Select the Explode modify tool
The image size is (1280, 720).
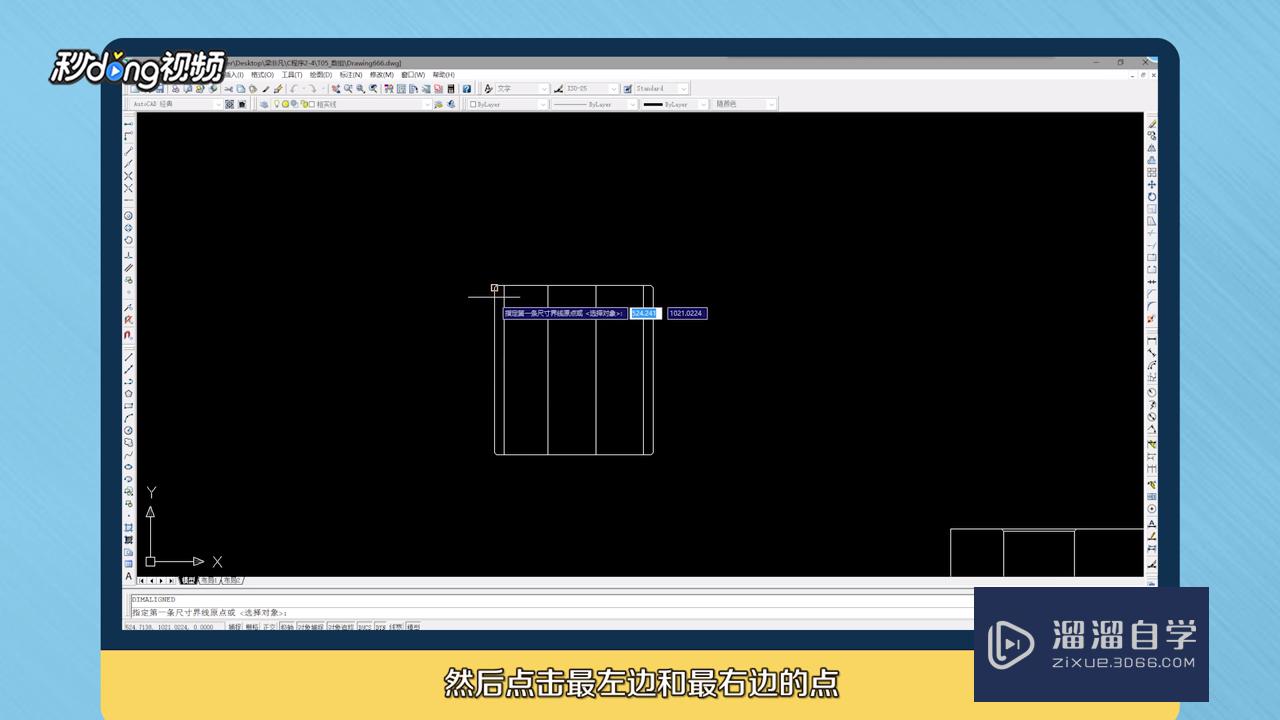(1152, 318)
